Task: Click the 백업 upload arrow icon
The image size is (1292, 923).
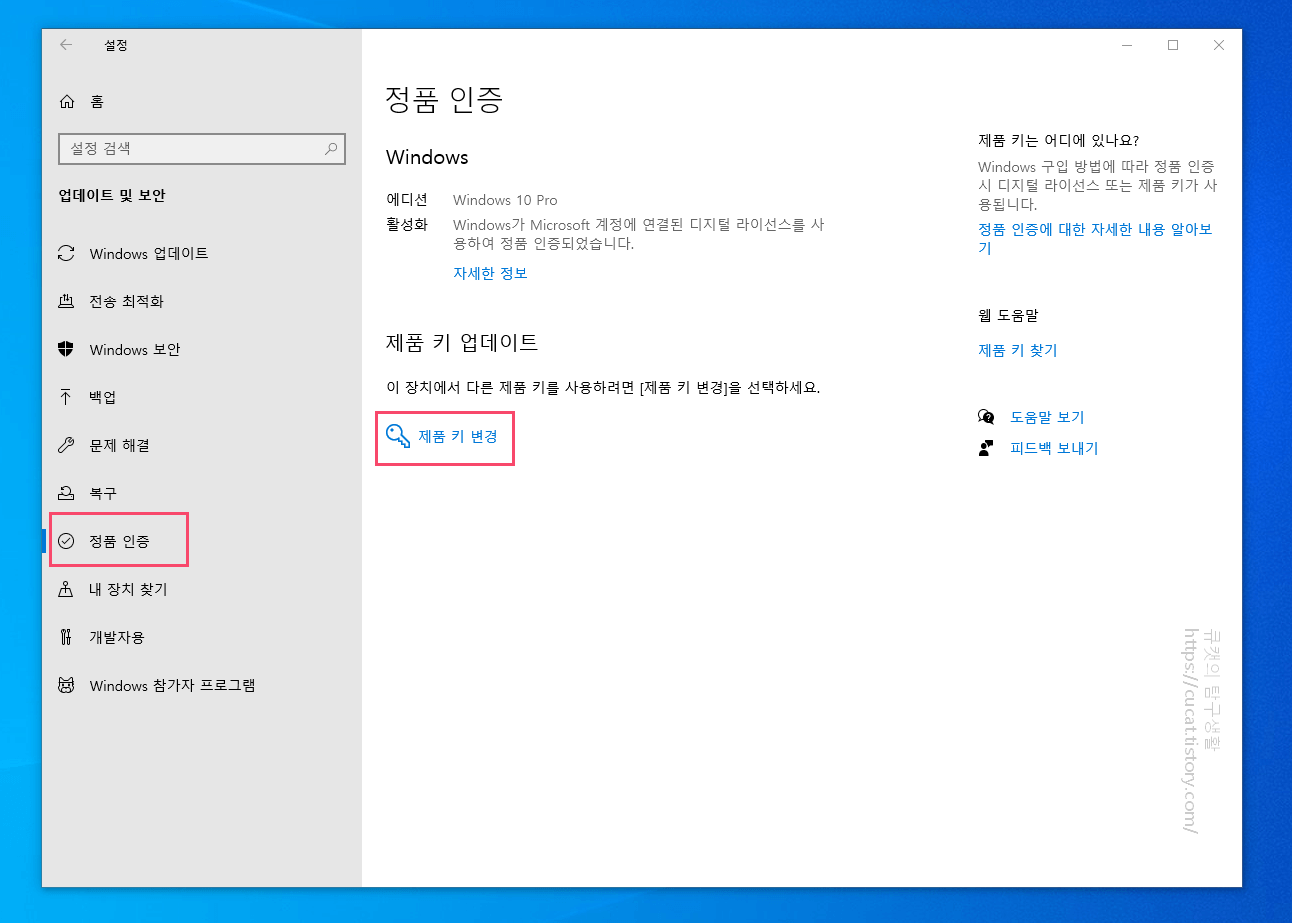Action: (x=67, y=397)
